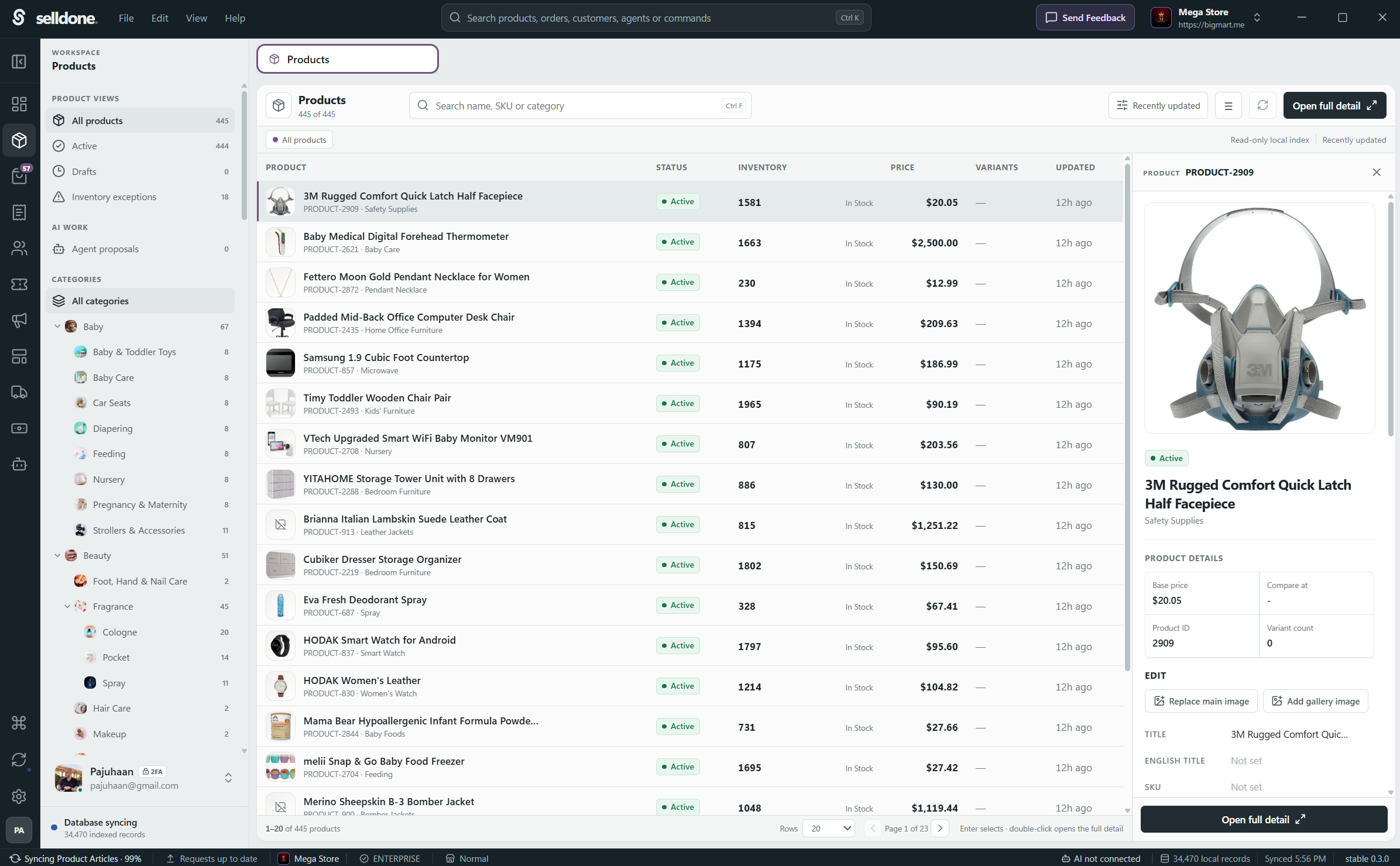Collapse the Fragrance subcategory

tap(67, 606)
